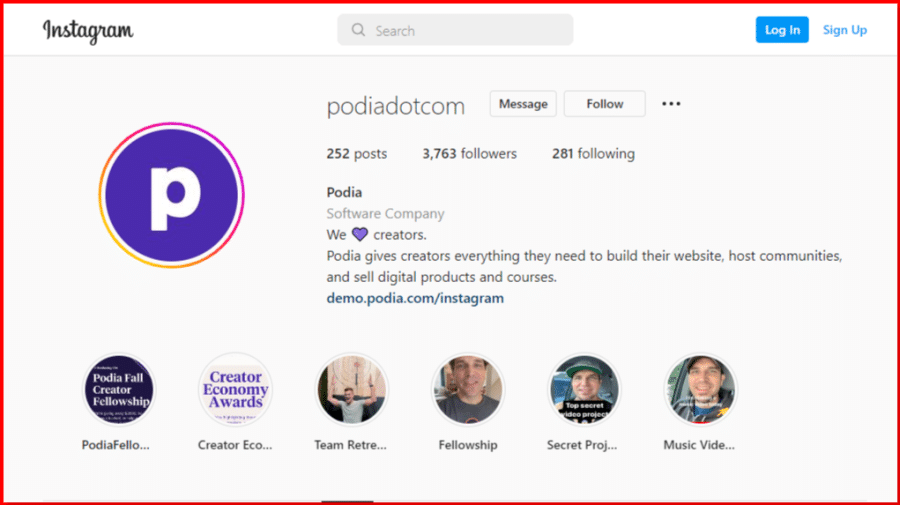Image resolution: width=900 pixels, height=505 pixels.
Task: Open Fellowship story highlight
Action: (468, 390)
